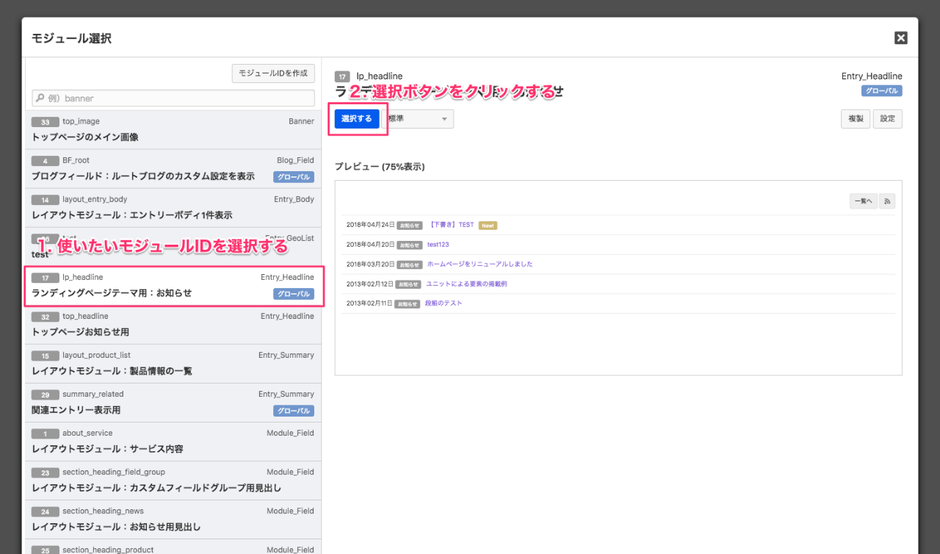Click the ID badge 4 for BF_root

[45, 160]
